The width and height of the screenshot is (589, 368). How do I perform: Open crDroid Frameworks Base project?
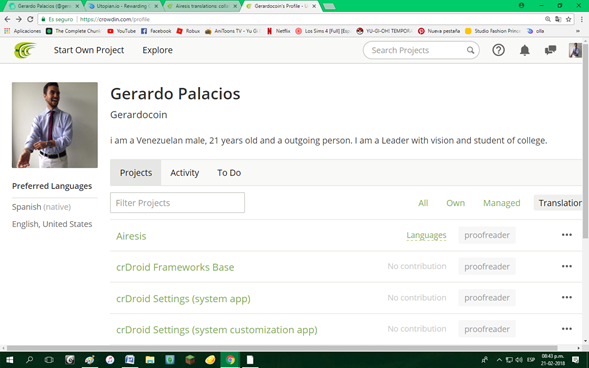[175, 267]
